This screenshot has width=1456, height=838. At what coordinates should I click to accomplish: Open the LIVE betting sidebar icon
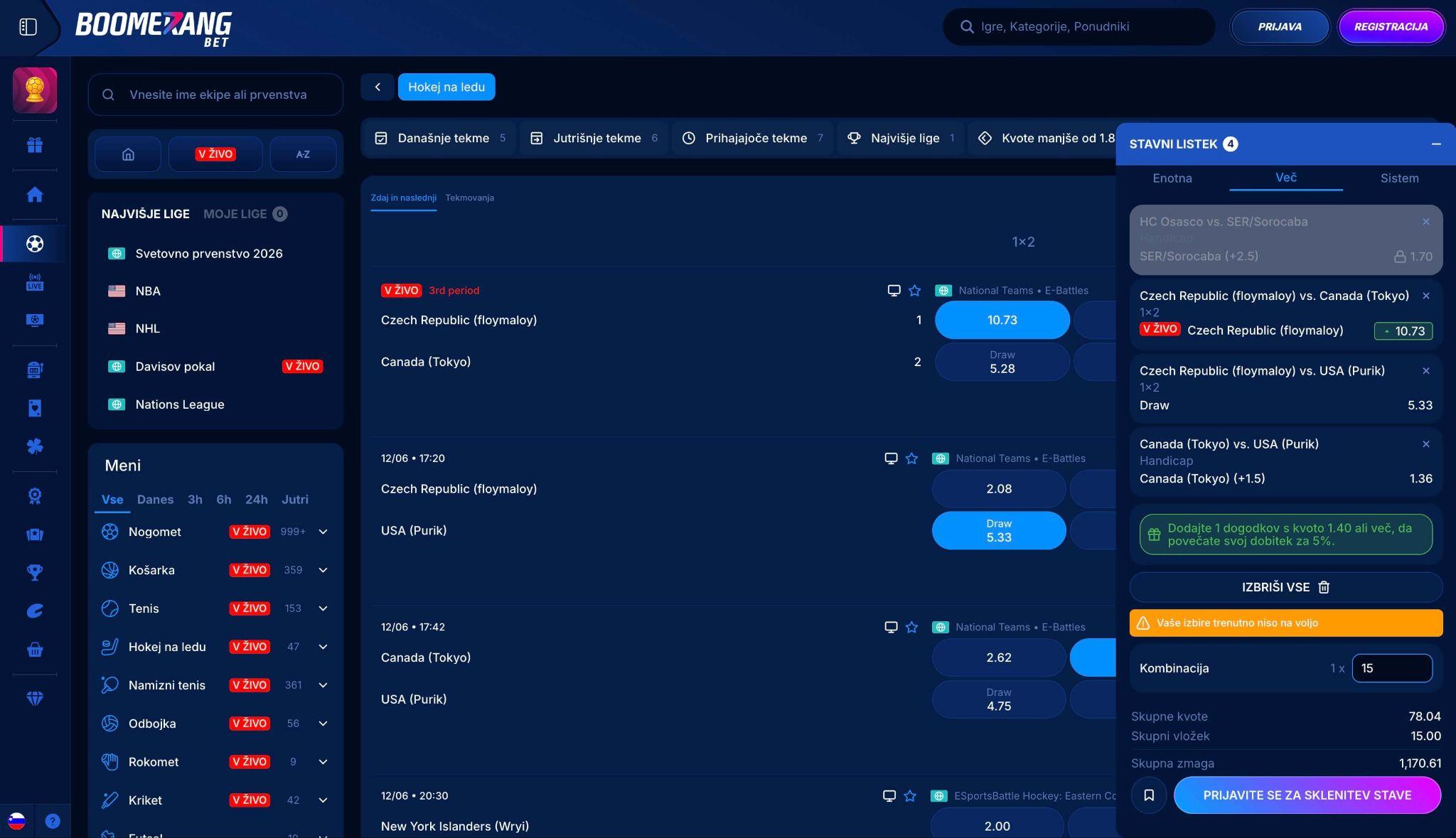35,282
